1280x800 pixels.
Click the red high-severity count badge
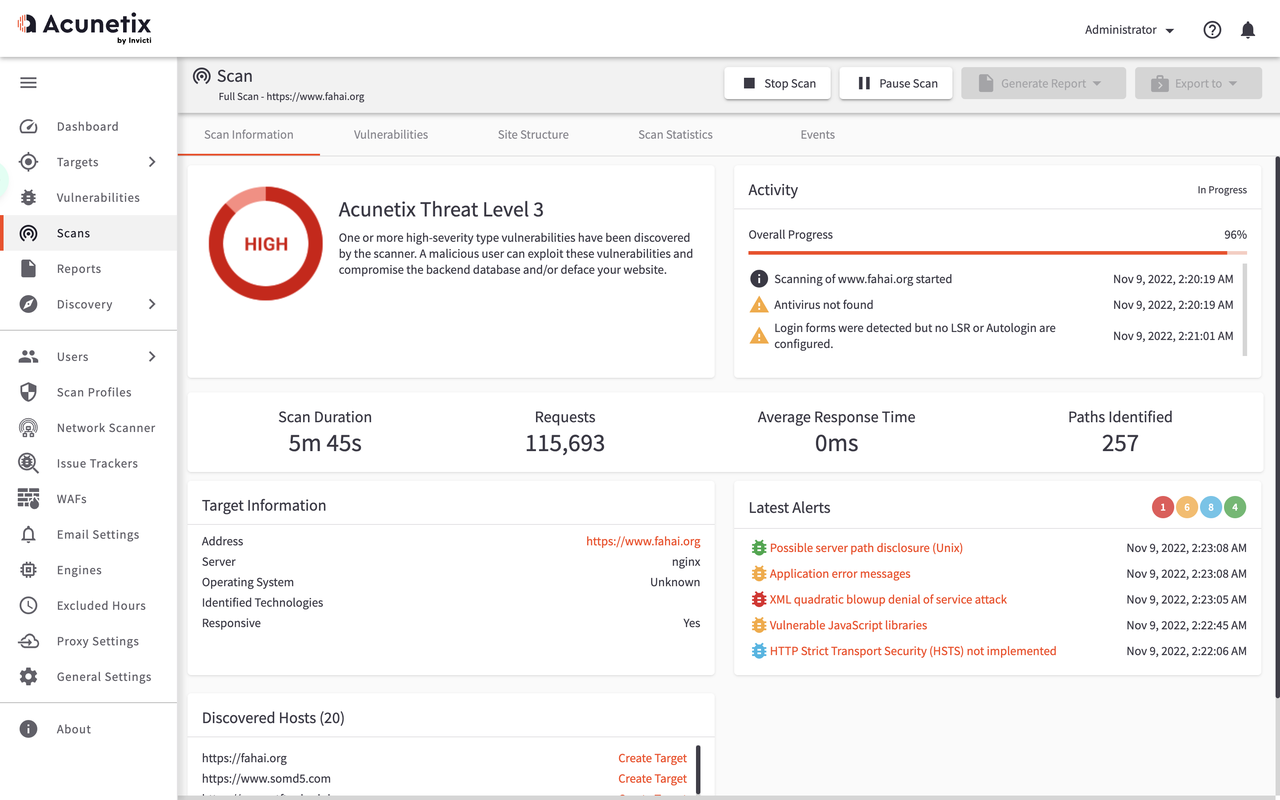[1162, 507]
